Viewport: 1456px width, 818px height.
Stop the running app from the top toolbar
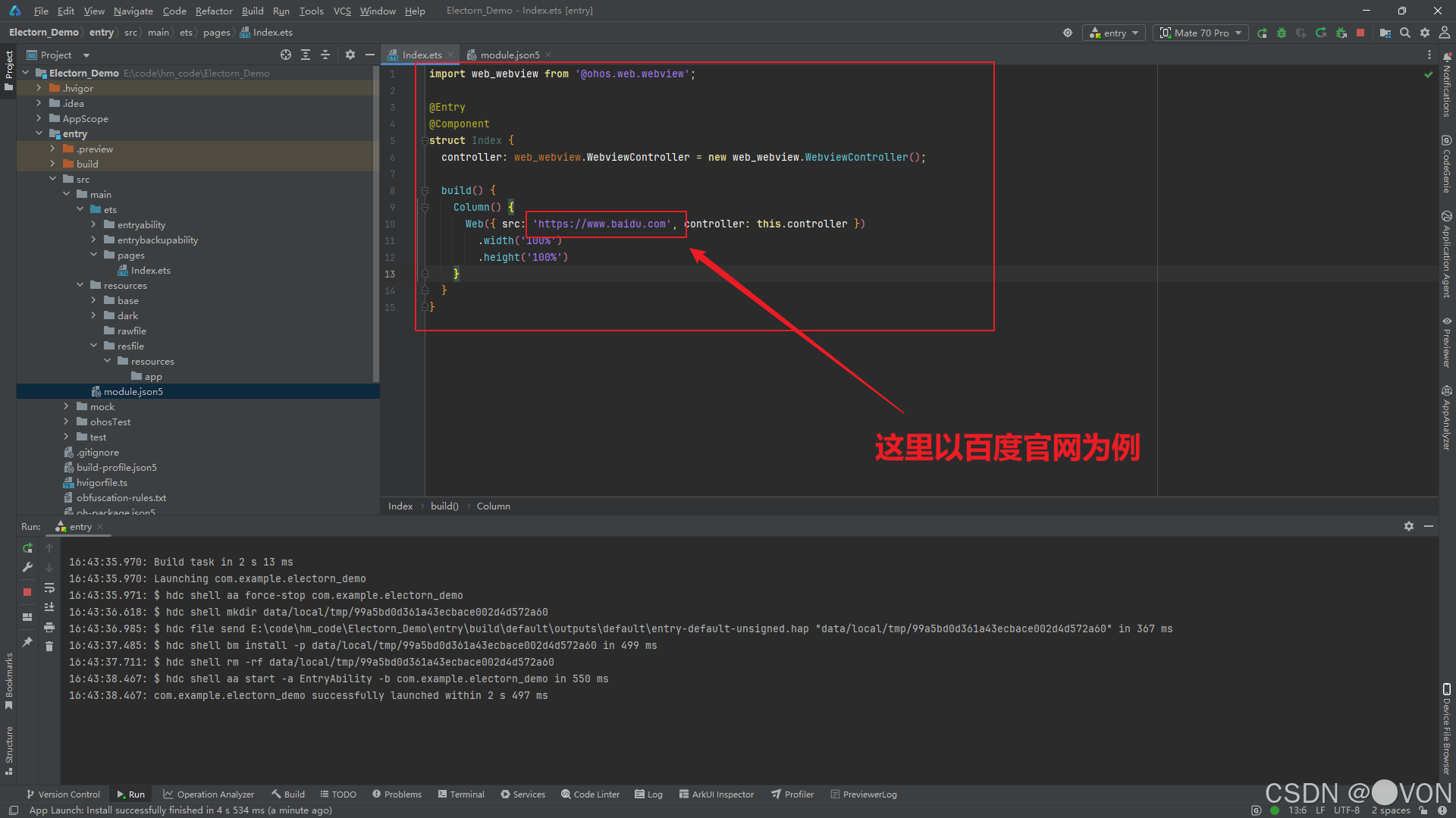(1360, 33)
